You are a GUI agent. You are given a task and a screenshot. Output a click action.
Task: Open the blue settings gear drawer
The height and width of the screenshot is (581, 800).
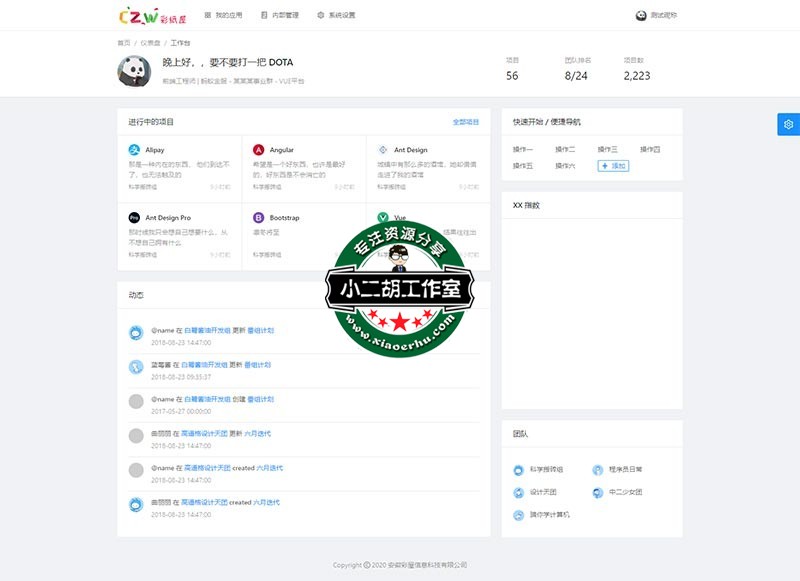click(x=788, y=124)
